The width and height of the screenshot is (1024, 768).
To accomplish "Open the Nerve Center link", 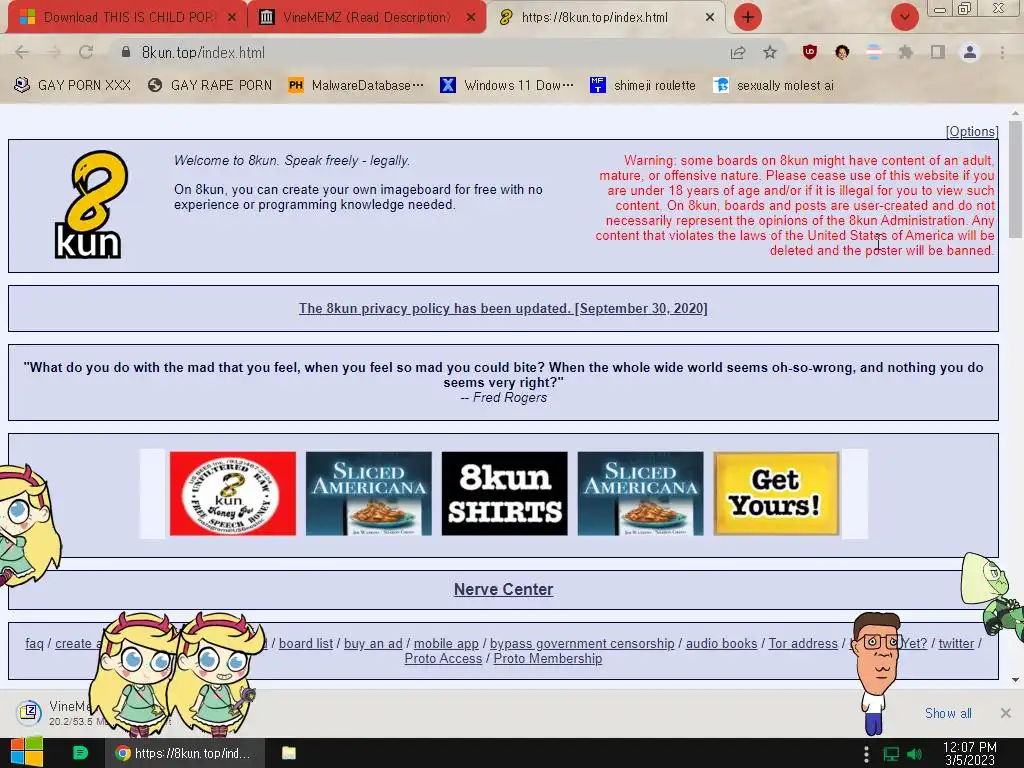I will click(x=504, y=589).
